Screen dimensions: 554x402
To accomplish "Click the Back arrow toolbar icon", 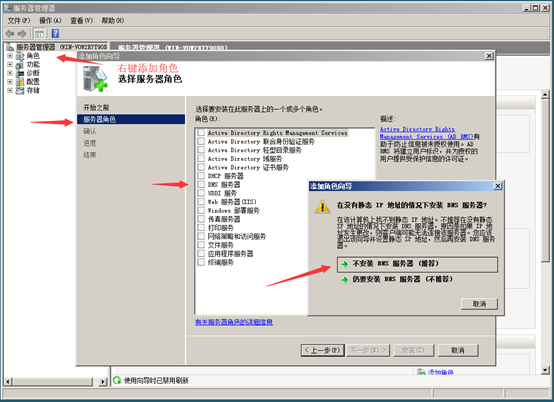I will click(x=10, y=34).
